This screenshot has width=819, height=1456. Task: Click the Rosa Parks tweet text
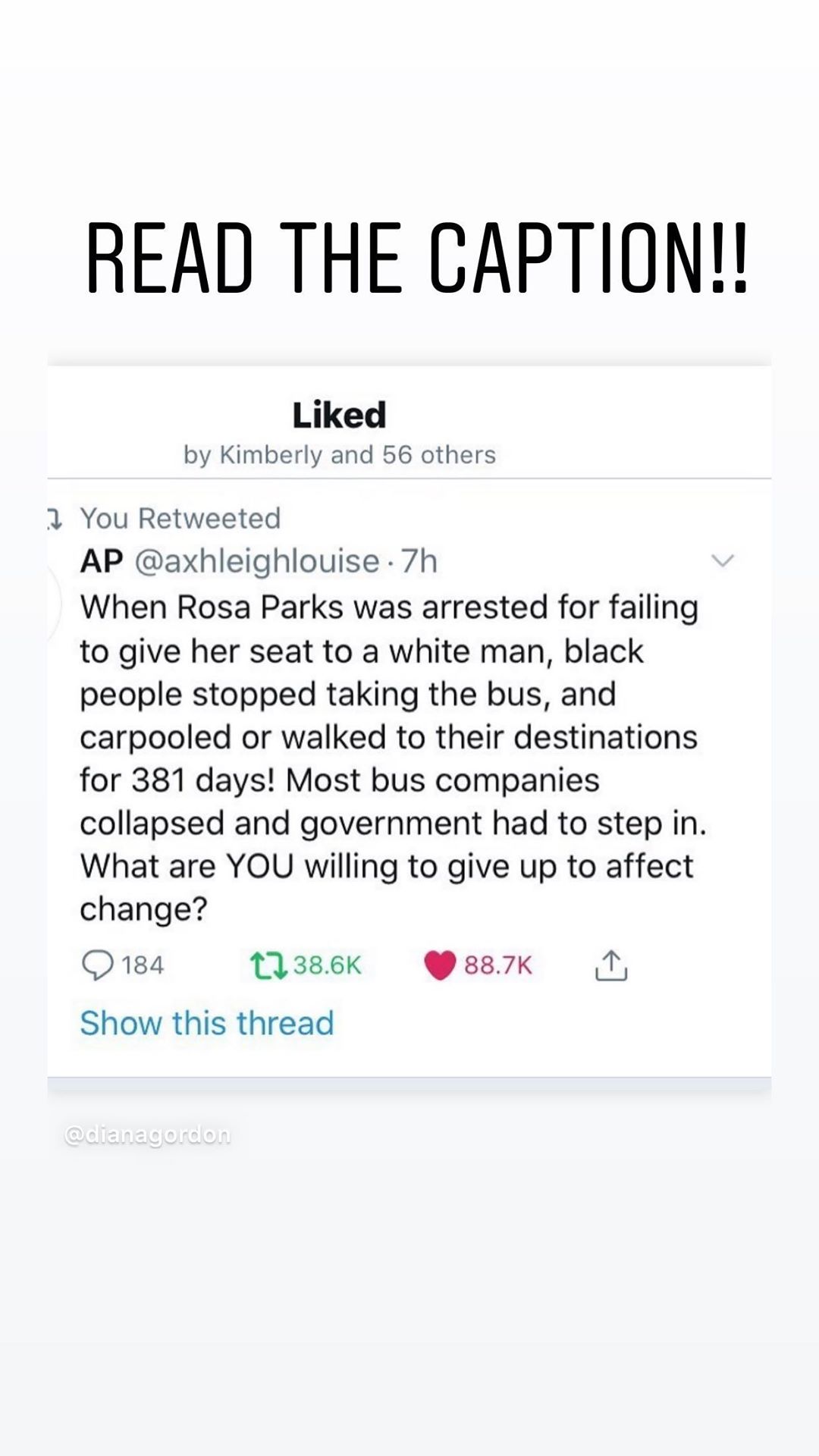coord(391,758)
